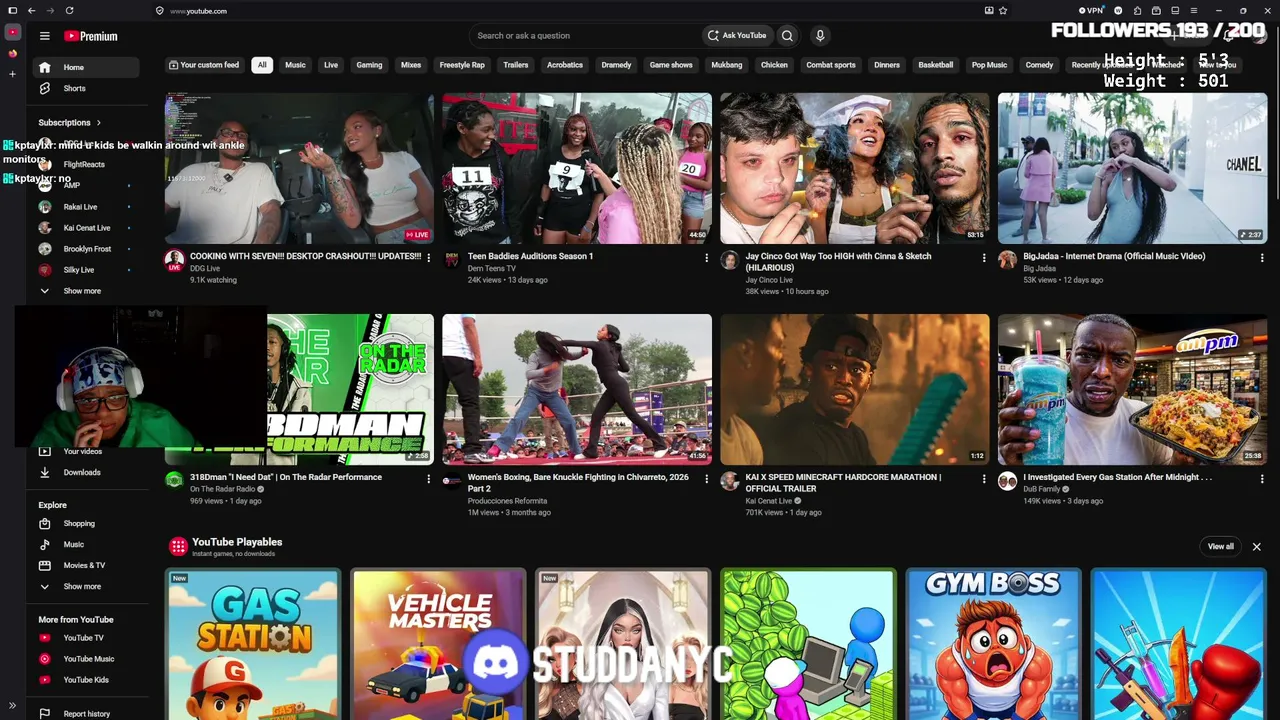Viewport: 1280px width, 720px height.
Task: Select the Gaming filter chip
Action: coord(369,65)
